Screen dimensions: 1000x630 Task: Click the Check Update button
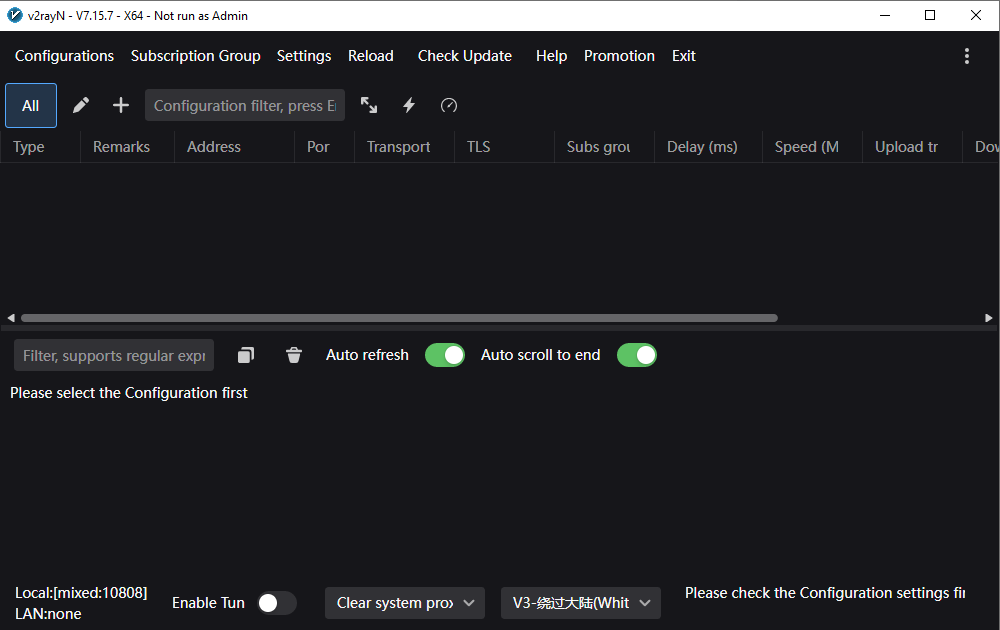tap(464, 56)
